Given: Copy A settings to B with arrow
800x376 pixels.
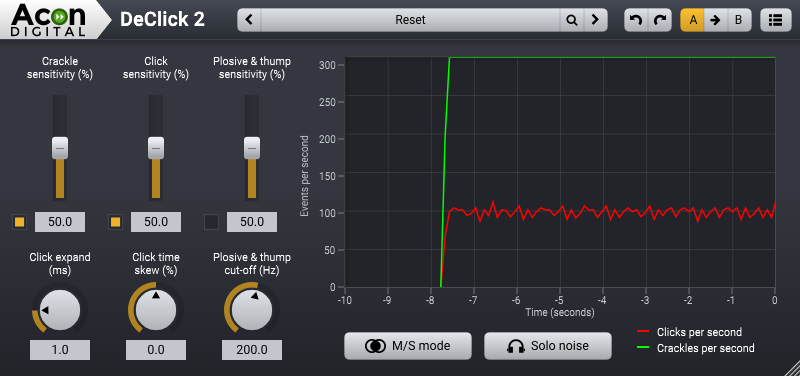Looking at the screenshot, I should pos(715,20).
